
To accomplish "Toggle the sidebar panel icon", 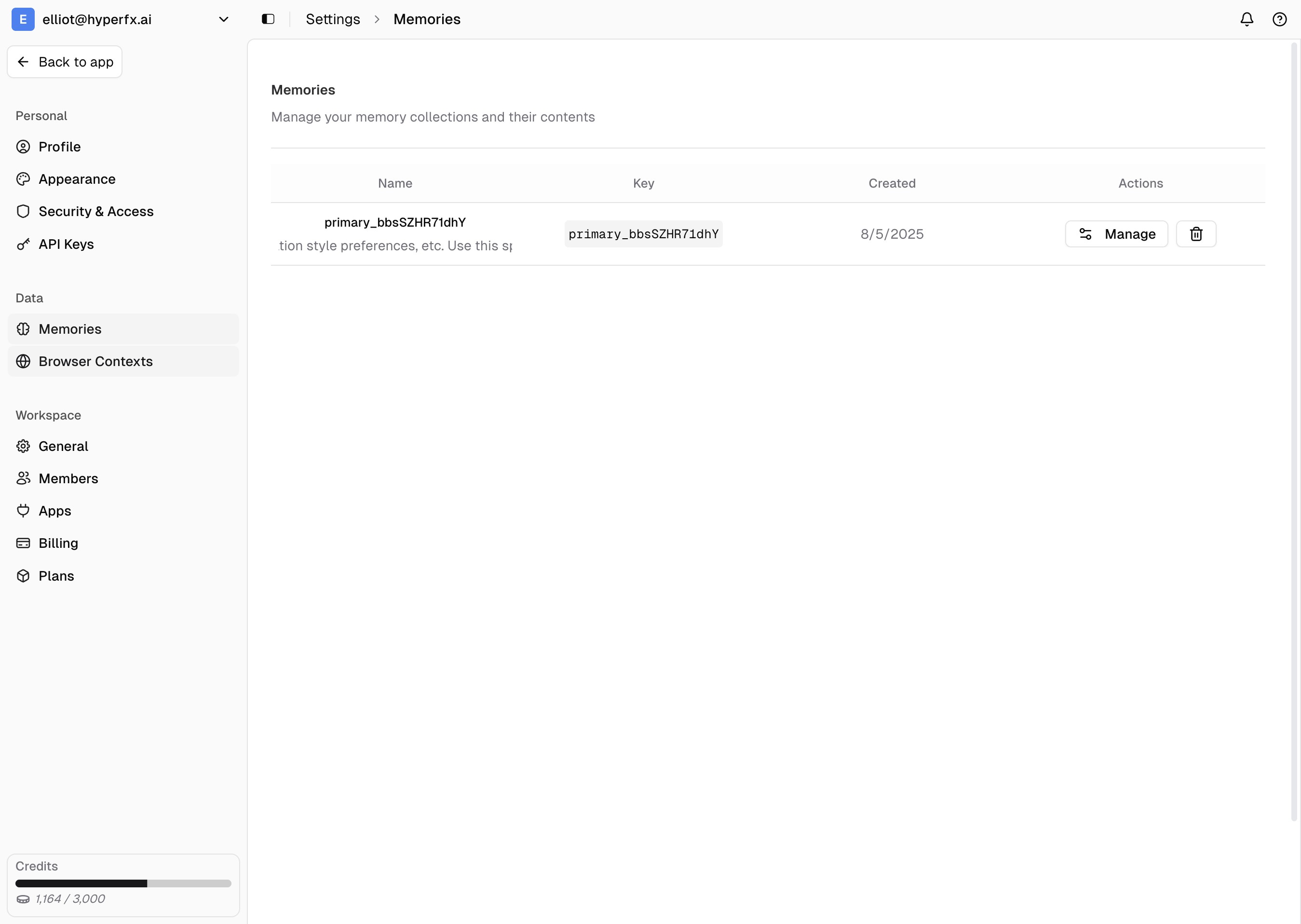I will [x=268, y=19].
